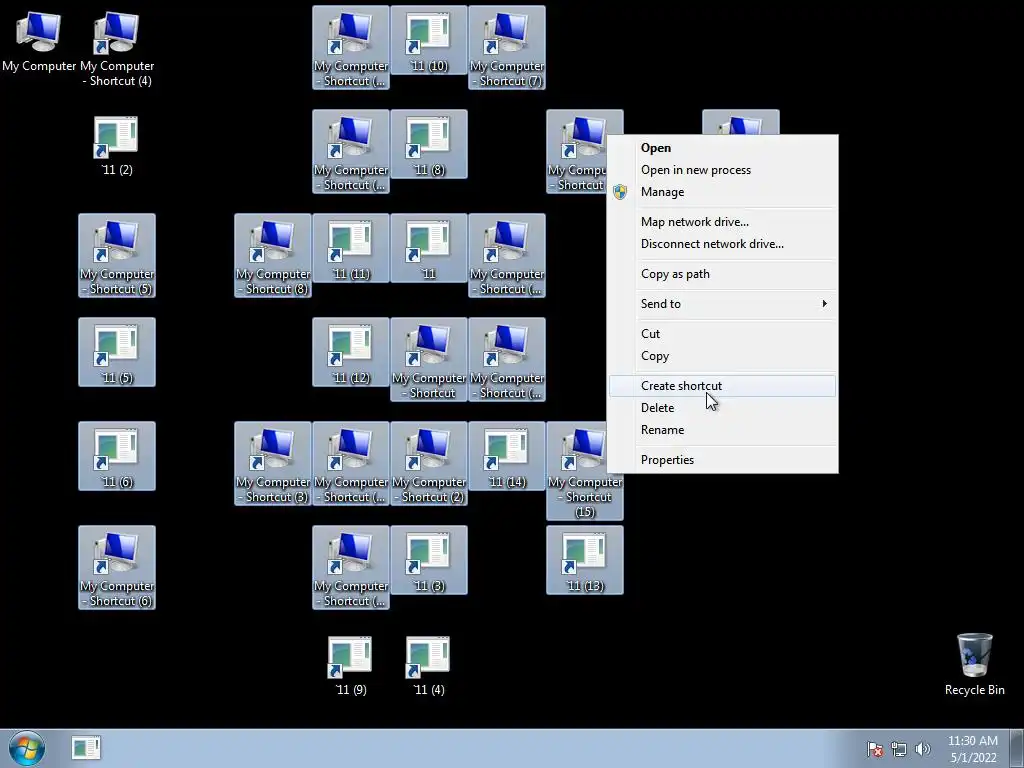
Task: Select the '11 (13) shortcut icon
Action: point(584,560)
